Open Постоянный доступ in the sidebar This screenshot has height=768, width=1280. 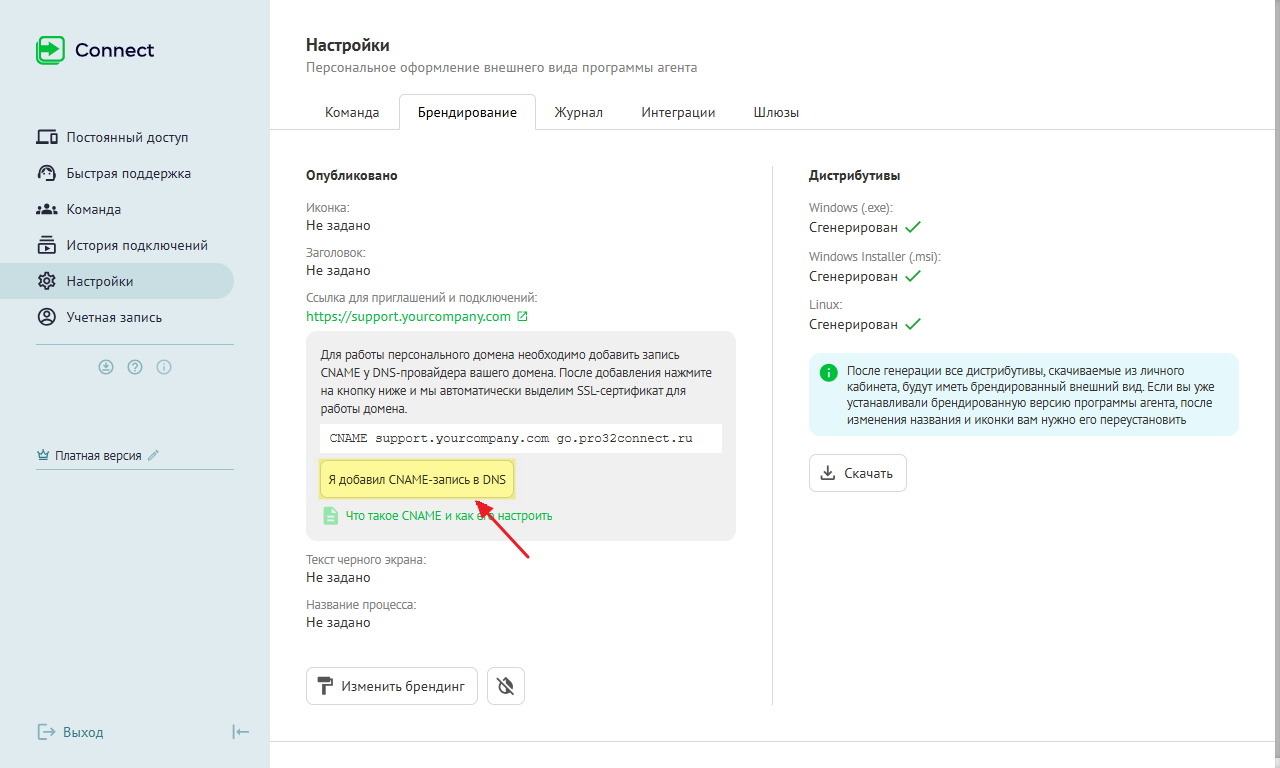[127, 137]
